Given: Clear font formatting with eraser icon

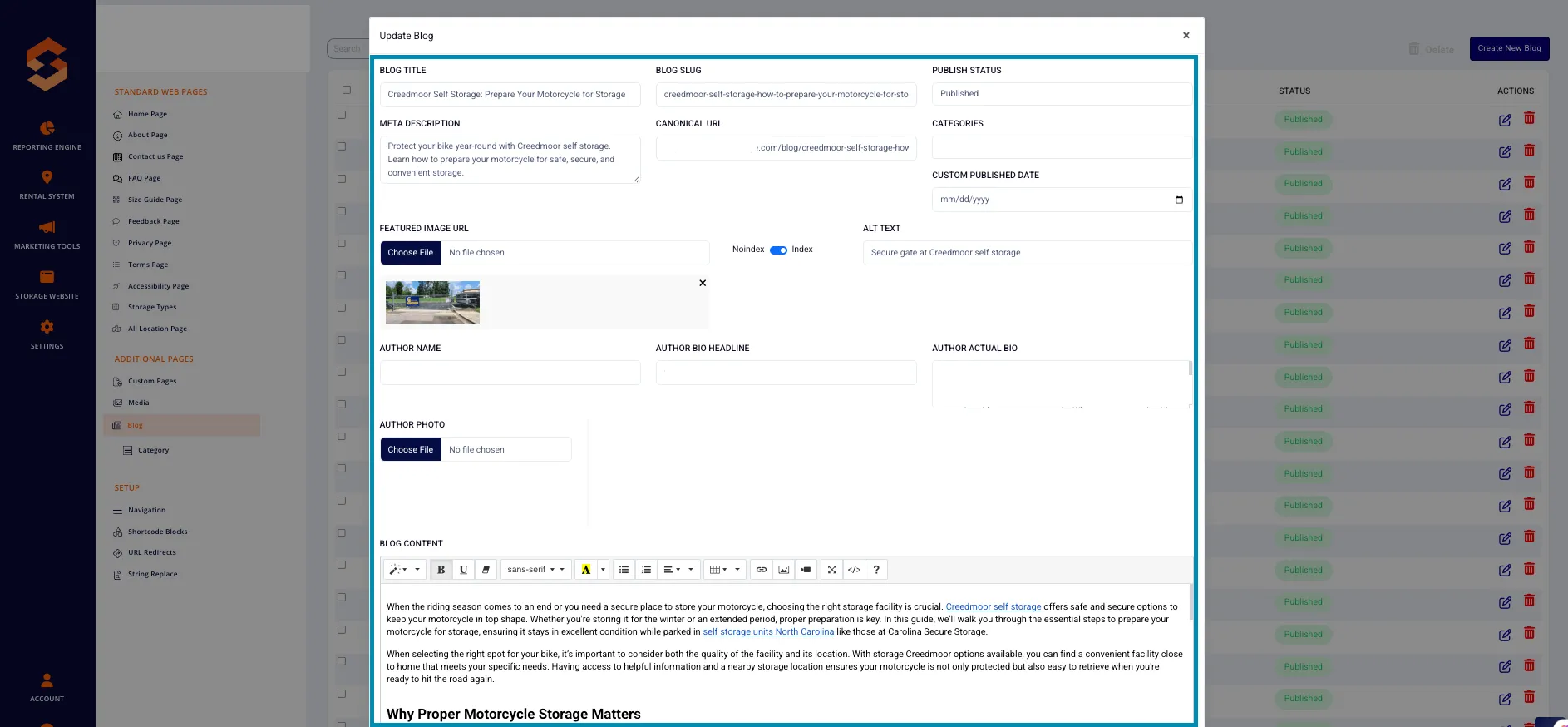Looking at the screenshot, I should pyautogui.click(x=486, y=570).
